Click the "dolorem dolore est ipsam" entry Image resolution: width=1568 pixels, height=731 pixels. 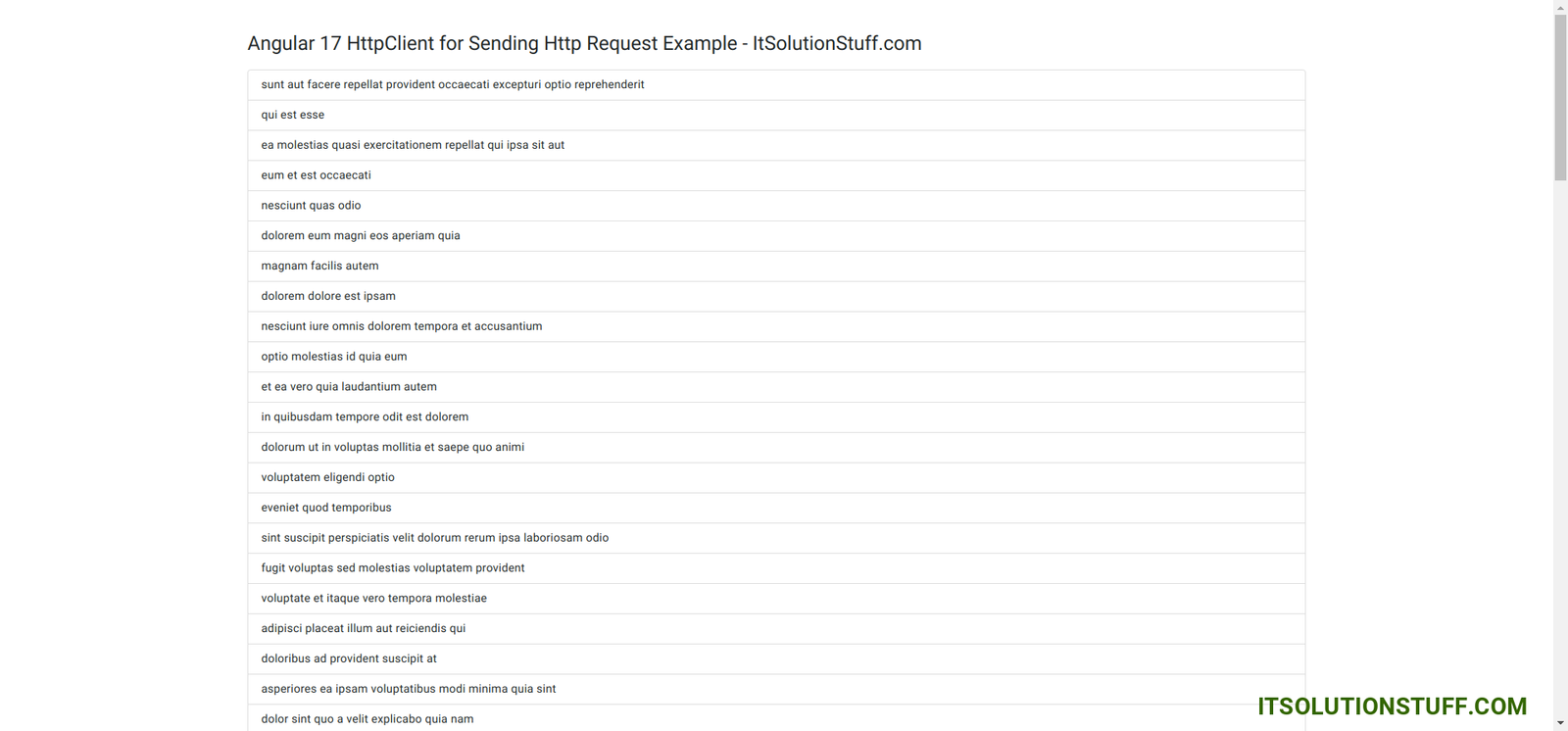[328, 296]
